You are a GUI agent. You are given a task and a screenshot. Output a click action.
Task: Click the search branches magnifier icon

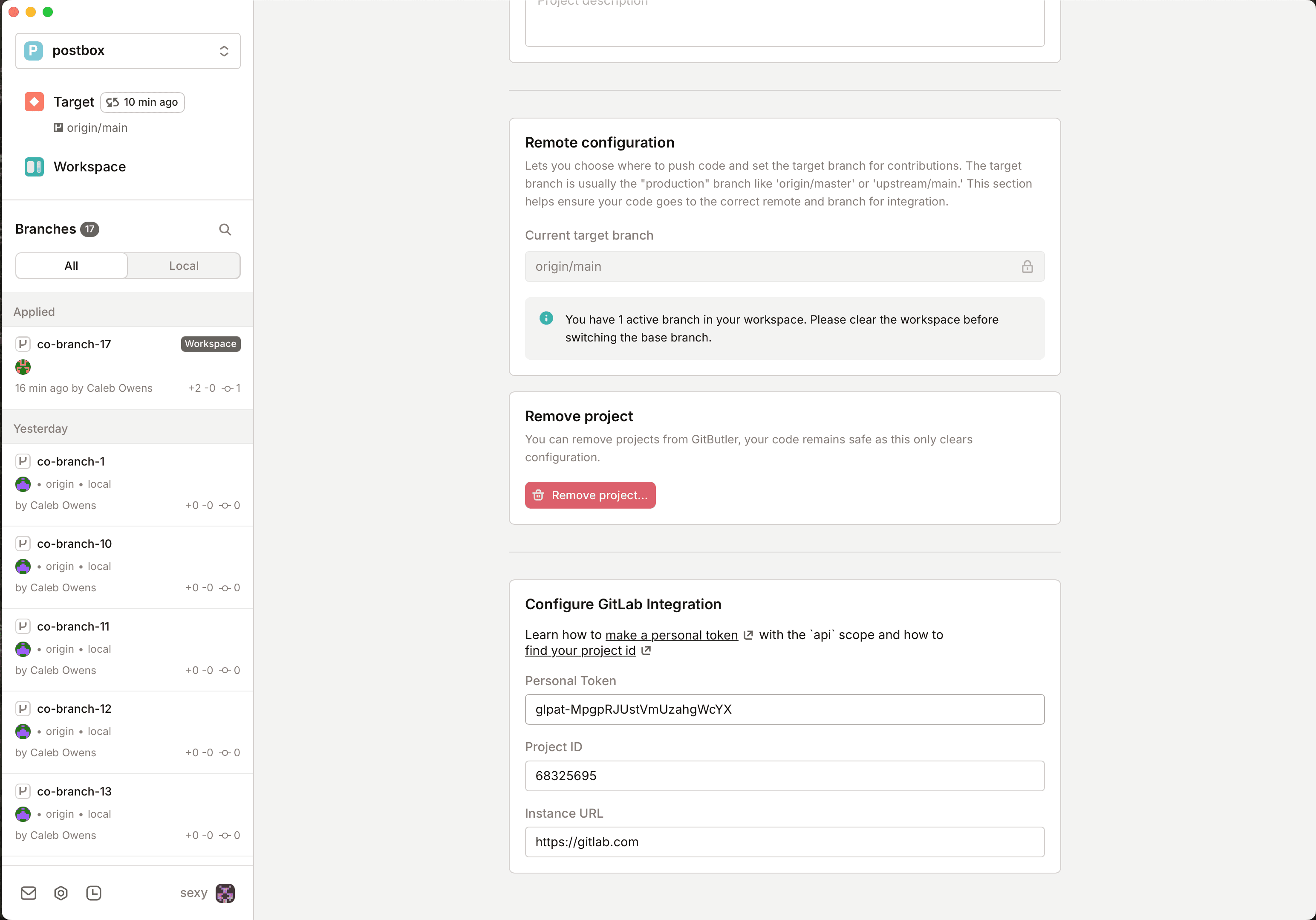tap(225, 229)
